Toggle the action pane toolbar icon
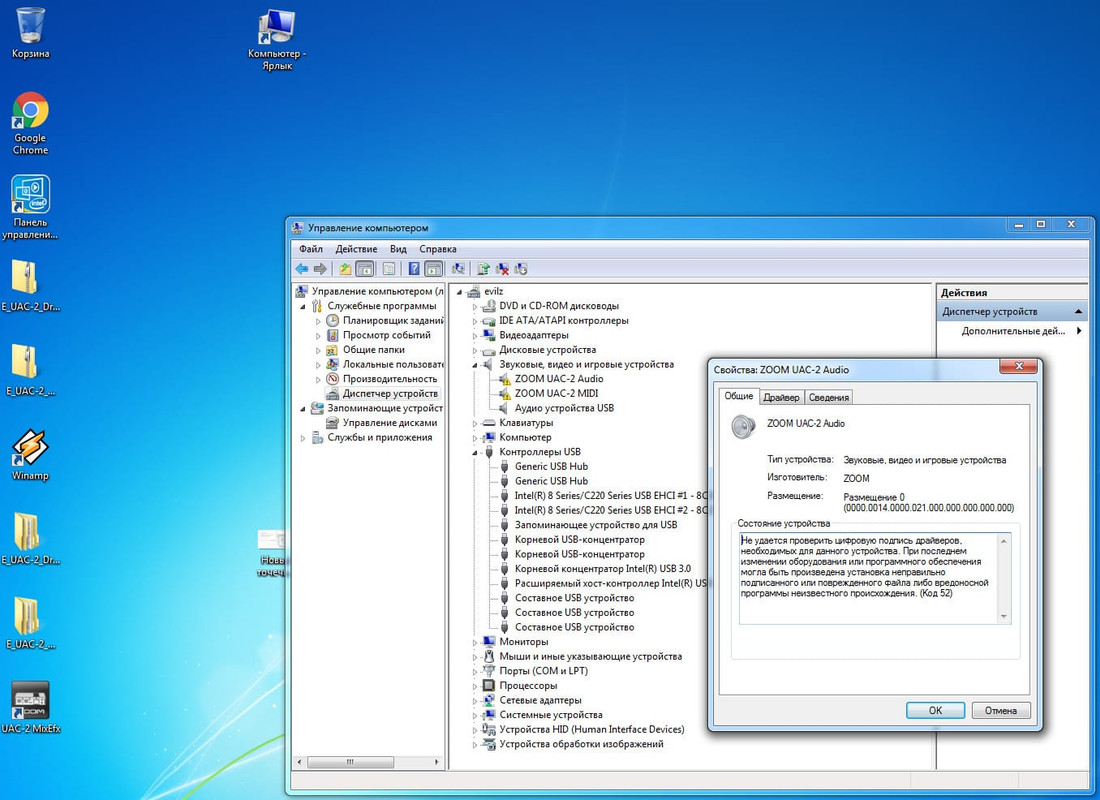The width and height of the screenshot is (1100, 800). click(434, 269)
